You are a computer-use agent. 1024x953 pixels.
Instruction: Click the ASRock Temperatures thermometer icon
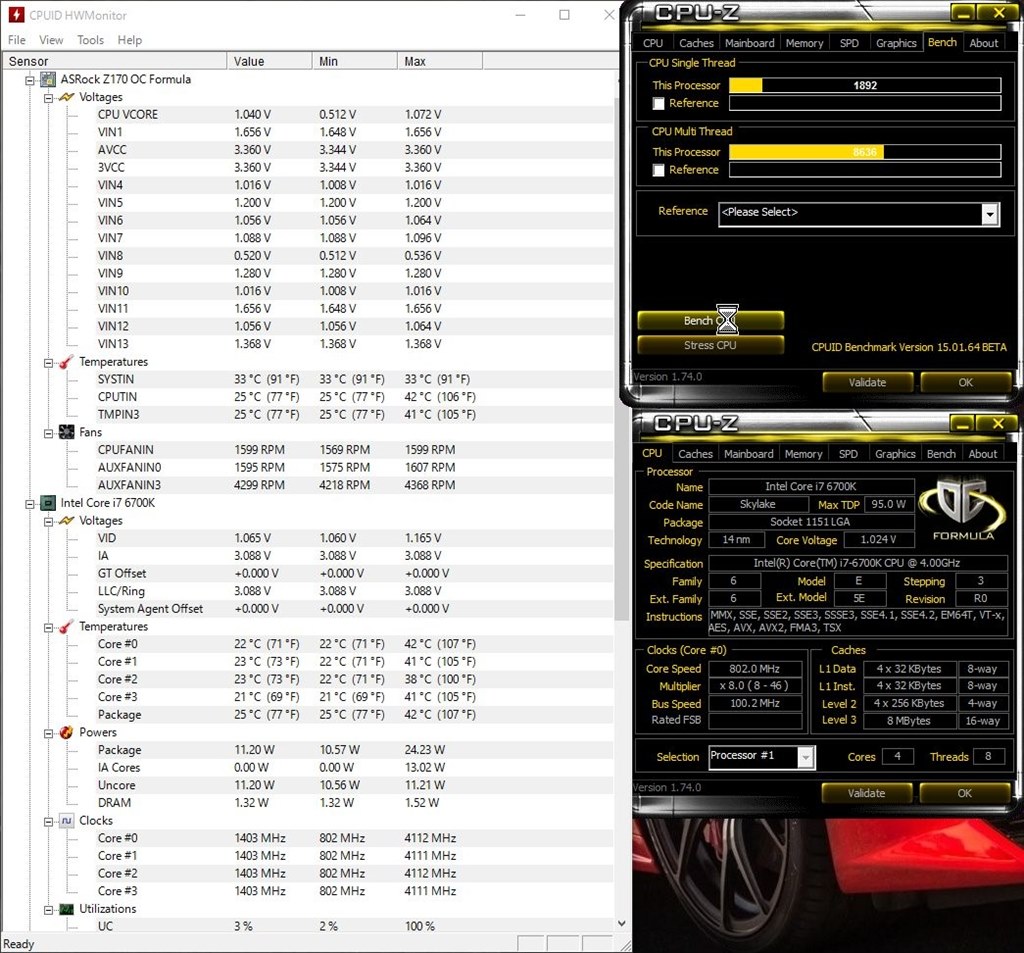tap(66, 362)
